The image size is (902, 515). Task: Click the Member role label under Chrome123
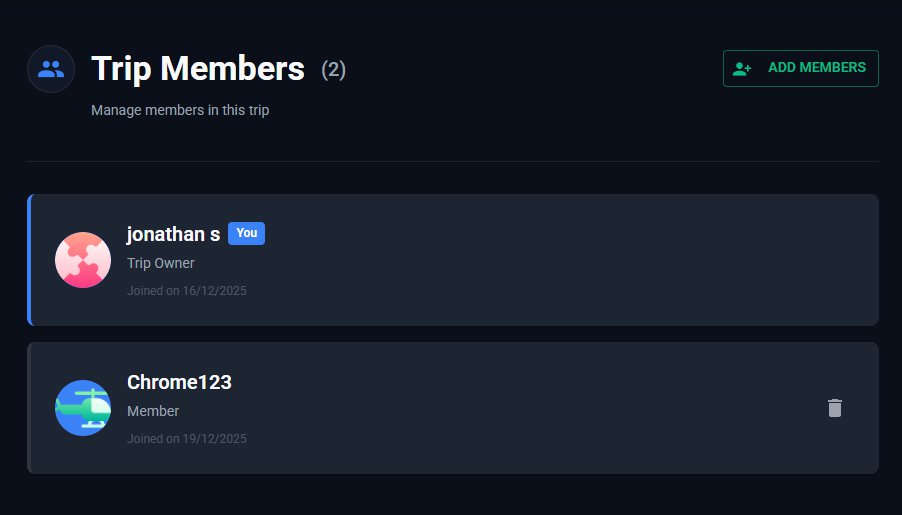point(153,411)
